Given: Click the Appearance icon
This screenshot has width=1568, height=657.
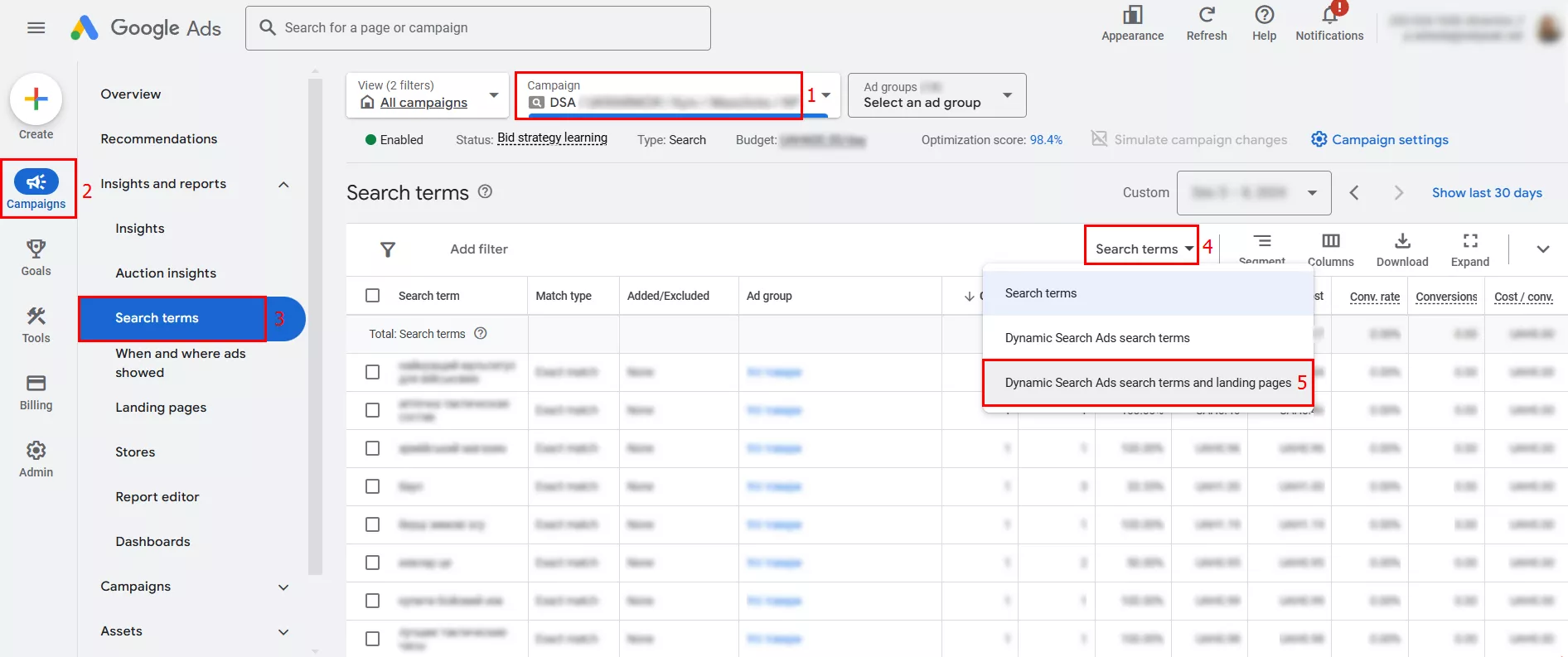Looking at the screenshot, I should (1132, 15).
